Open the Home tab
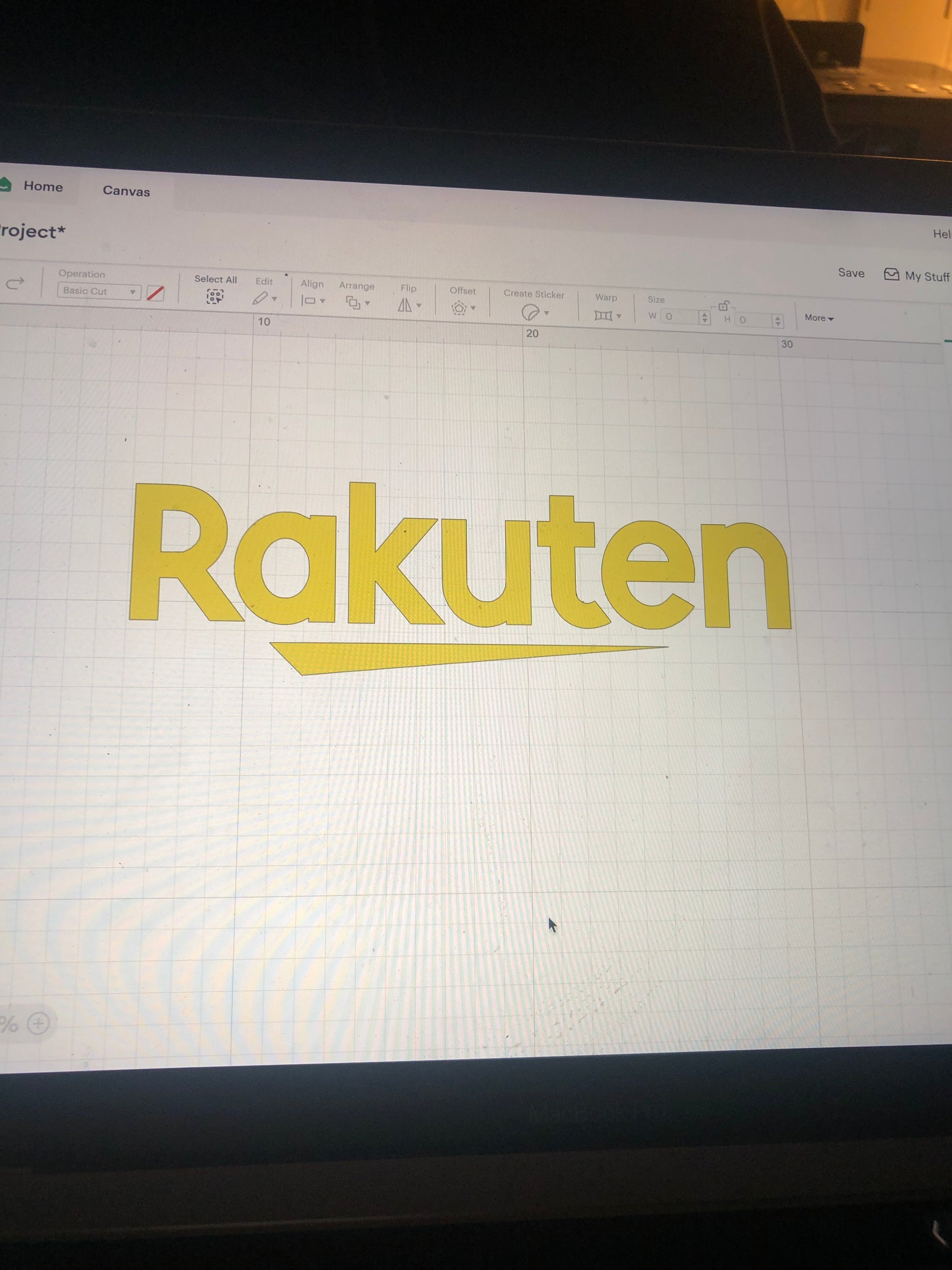952x1270 pixels. click(x=43, y=186)
